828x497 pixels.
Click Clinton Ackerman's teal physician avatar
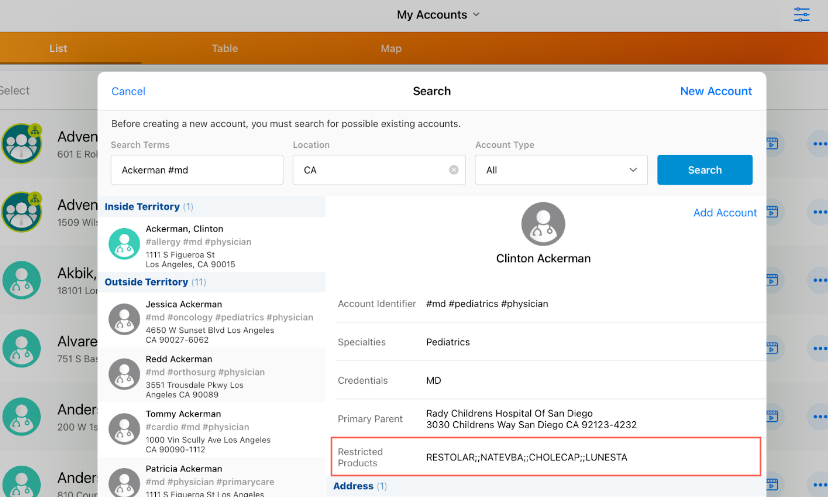click(x=124, y=245)
